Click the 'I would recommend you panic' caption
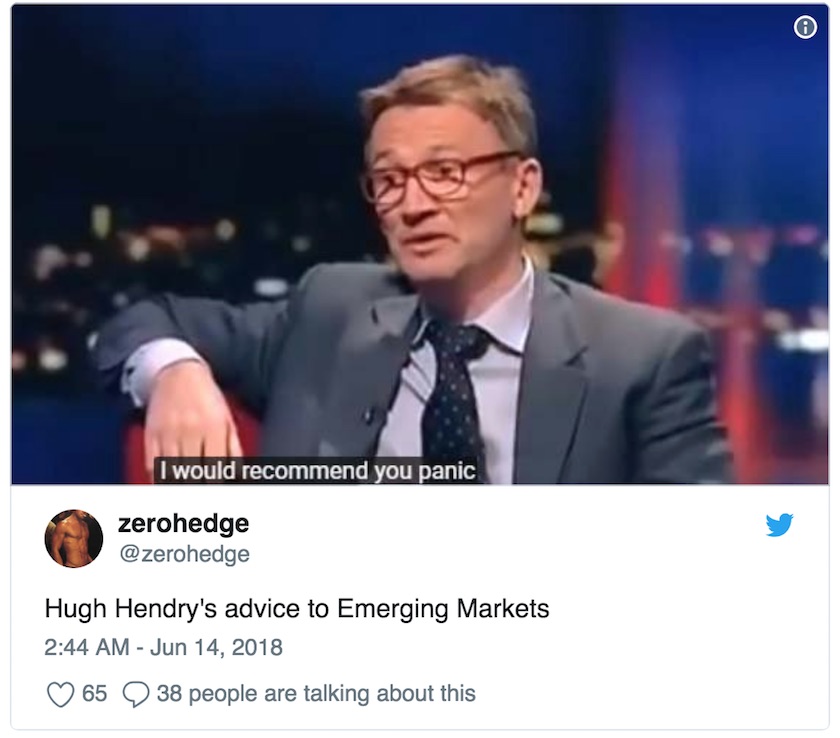 [x=317, y=471]
